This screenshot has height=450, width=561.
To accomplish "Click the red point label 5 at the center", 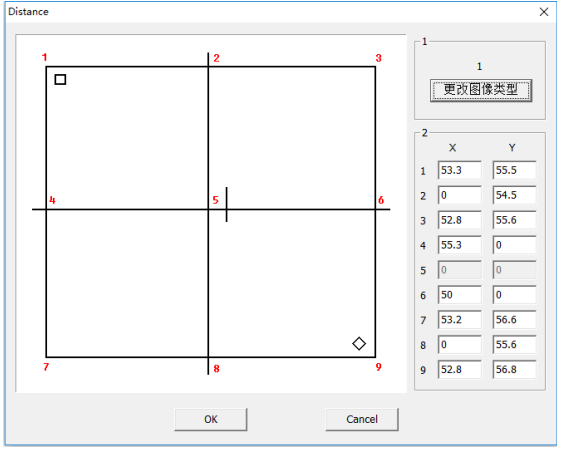I will point(215,200).
